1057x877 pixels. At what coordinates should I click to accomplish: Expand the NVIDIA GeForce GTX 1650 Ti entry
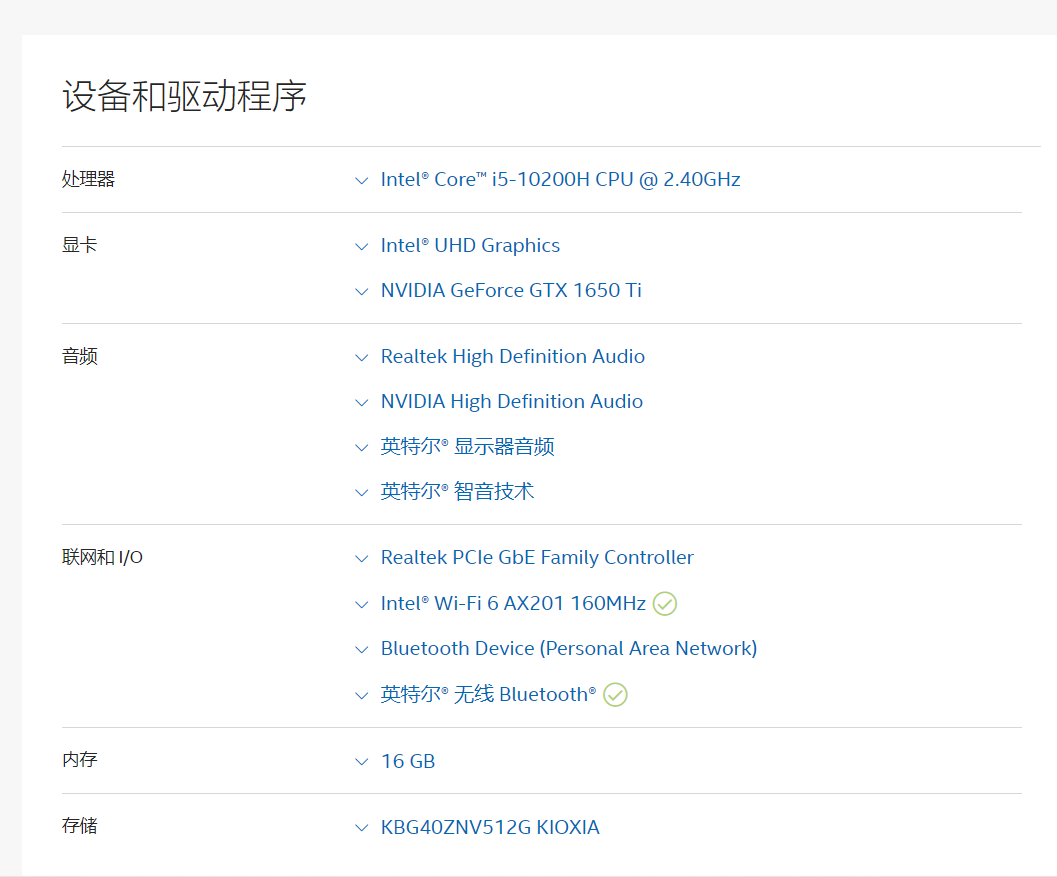tap(361, 291)
